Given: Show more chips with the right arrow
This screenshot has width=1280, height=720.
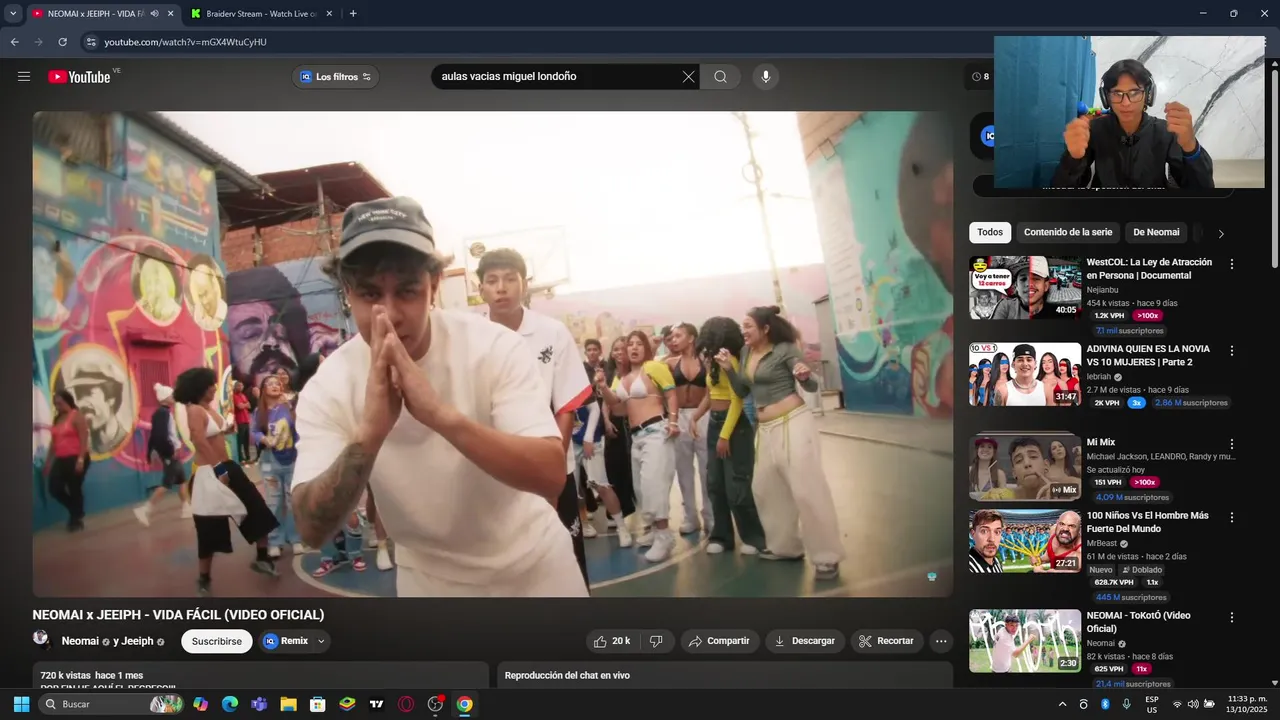Looking at the screenshot, I should pyautogui.click(x=1221, y=233).
